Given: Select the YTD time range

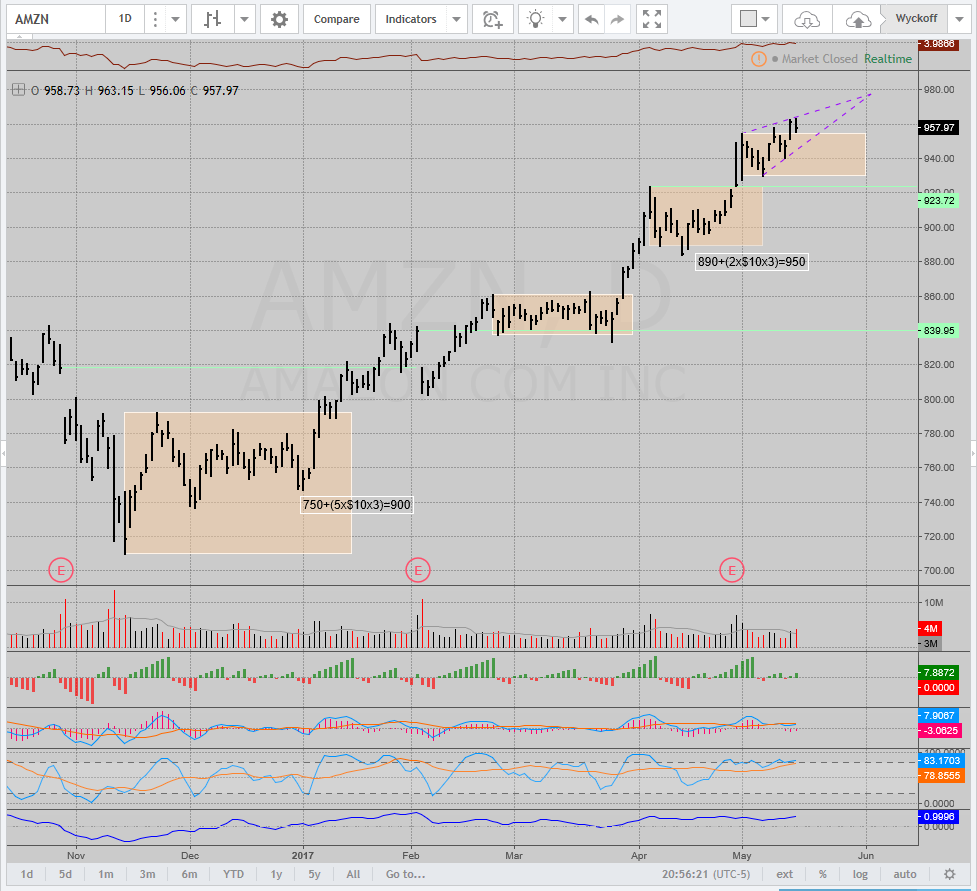Looking at the screenshot, I should pos(233,874).
